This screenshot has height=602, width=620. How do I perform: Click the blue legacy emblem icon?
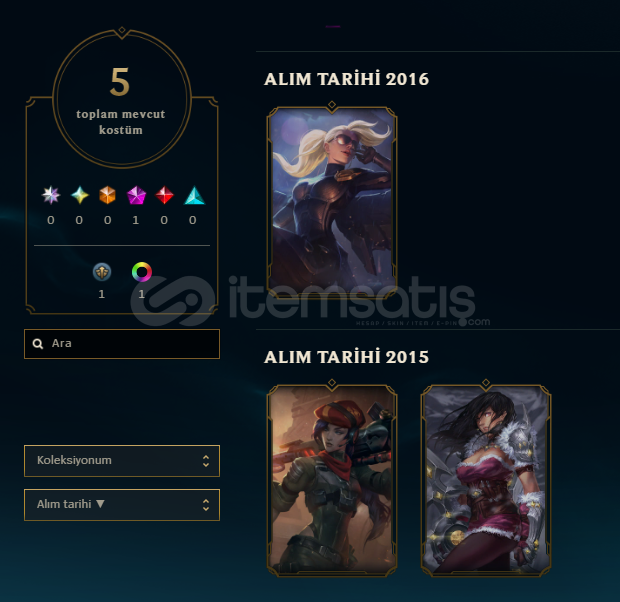[102, 272]
